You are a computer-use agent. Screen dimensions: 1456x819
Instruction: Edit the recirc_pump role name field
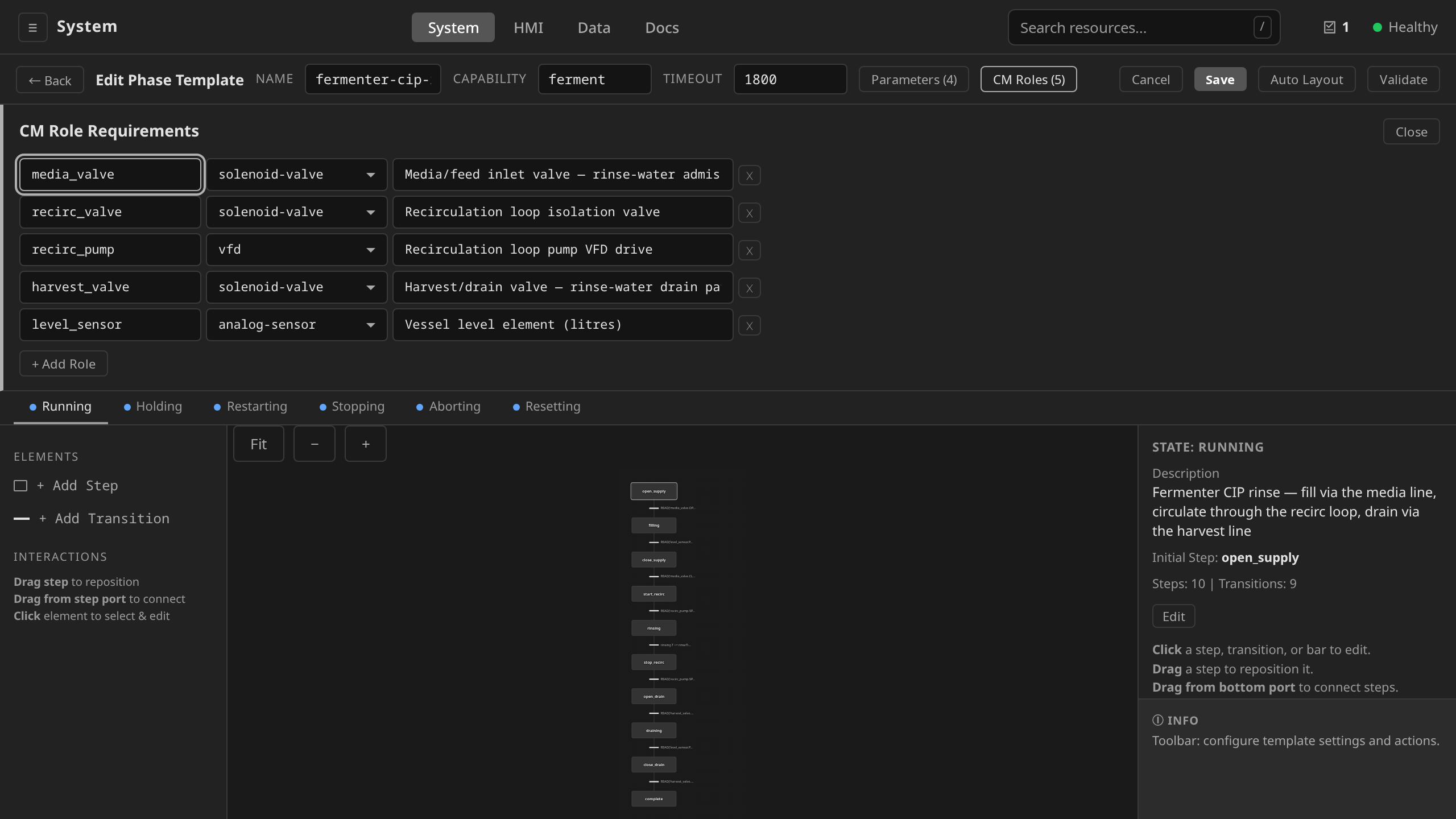point(110,250)
